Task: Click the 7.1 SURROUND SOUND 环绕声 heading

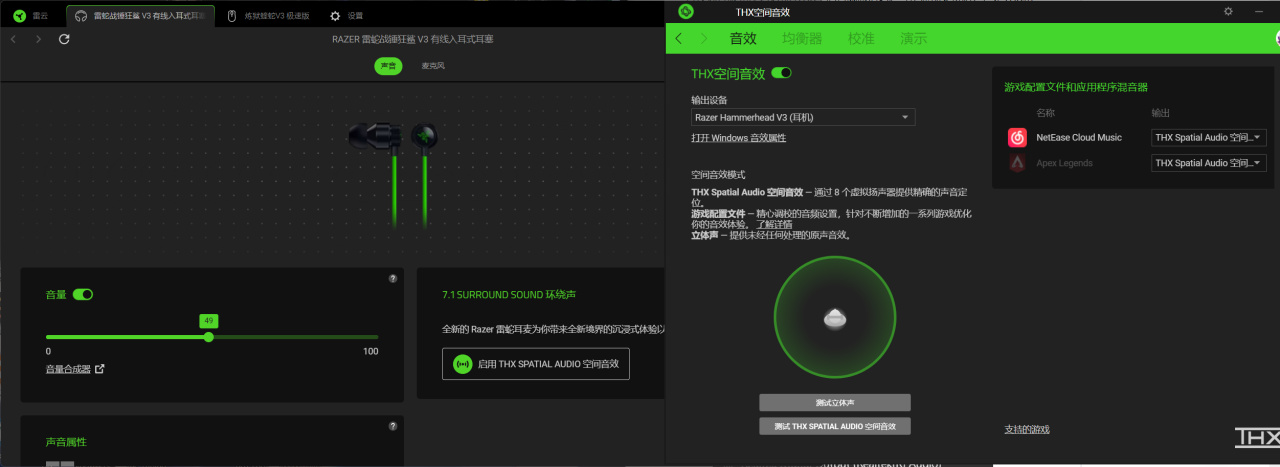Action: (509, 295)
